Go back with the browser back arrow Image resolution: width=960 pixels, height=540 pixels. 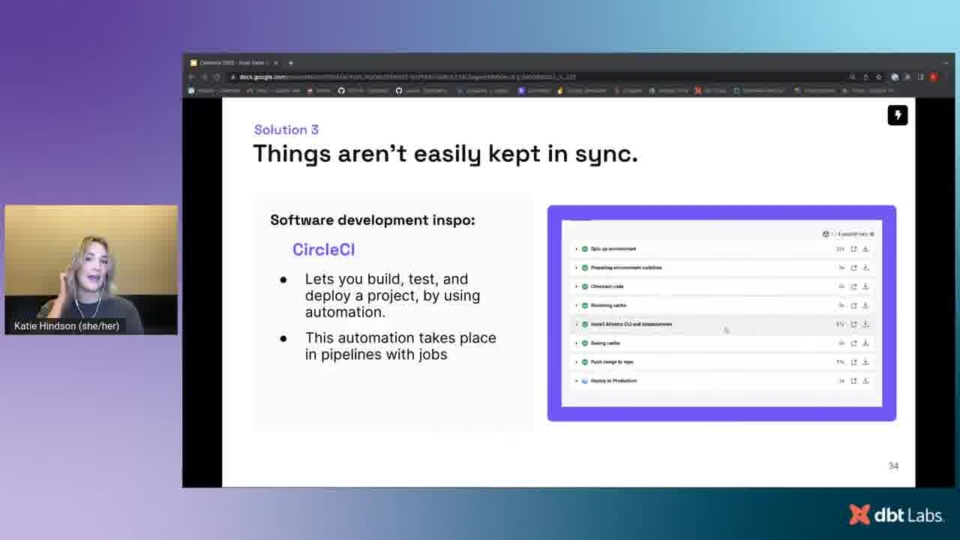[192, 77]
